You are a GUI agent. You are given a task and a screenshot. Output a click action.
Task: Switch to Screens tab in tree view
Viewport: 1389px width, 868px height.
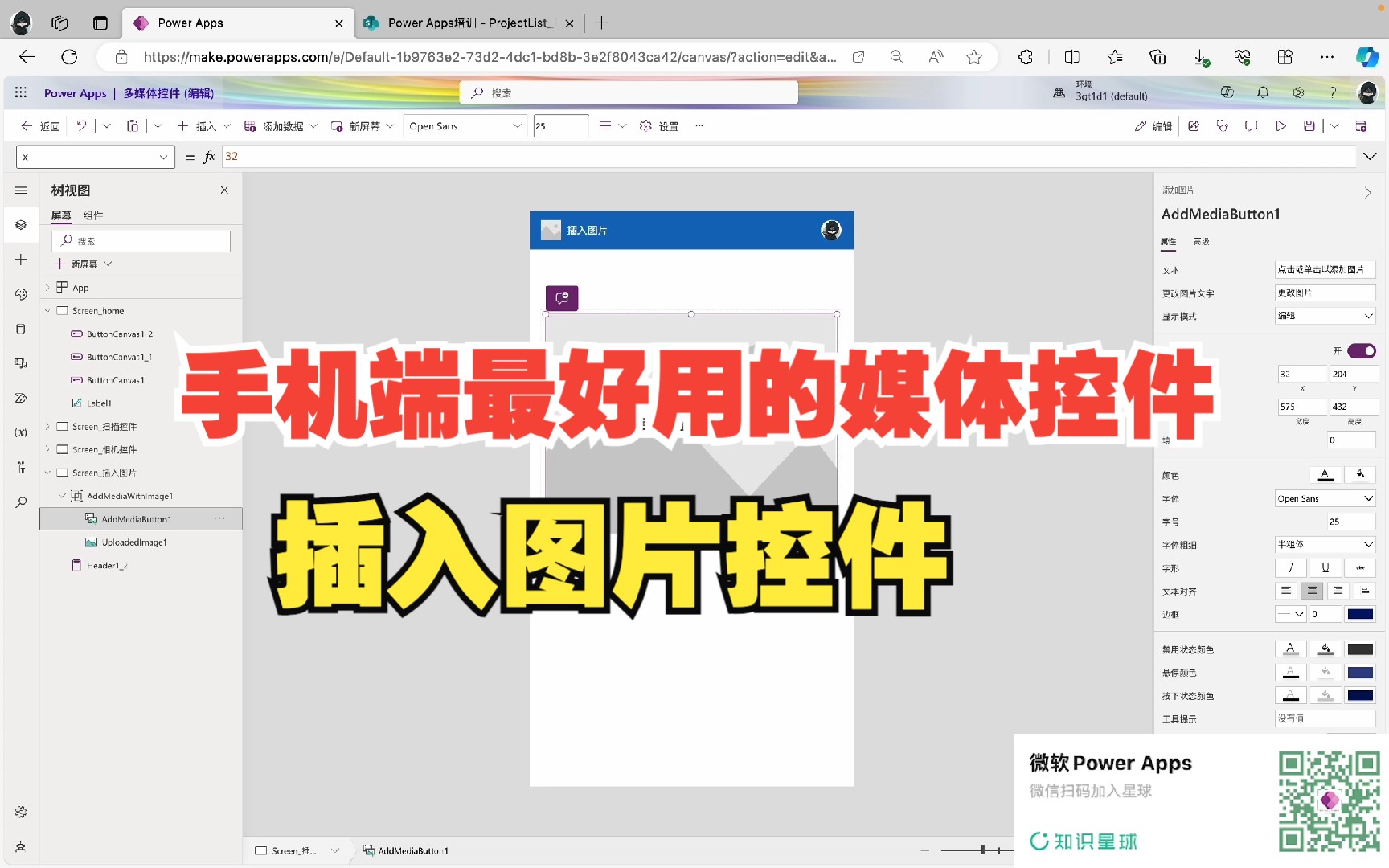[61, 215]
